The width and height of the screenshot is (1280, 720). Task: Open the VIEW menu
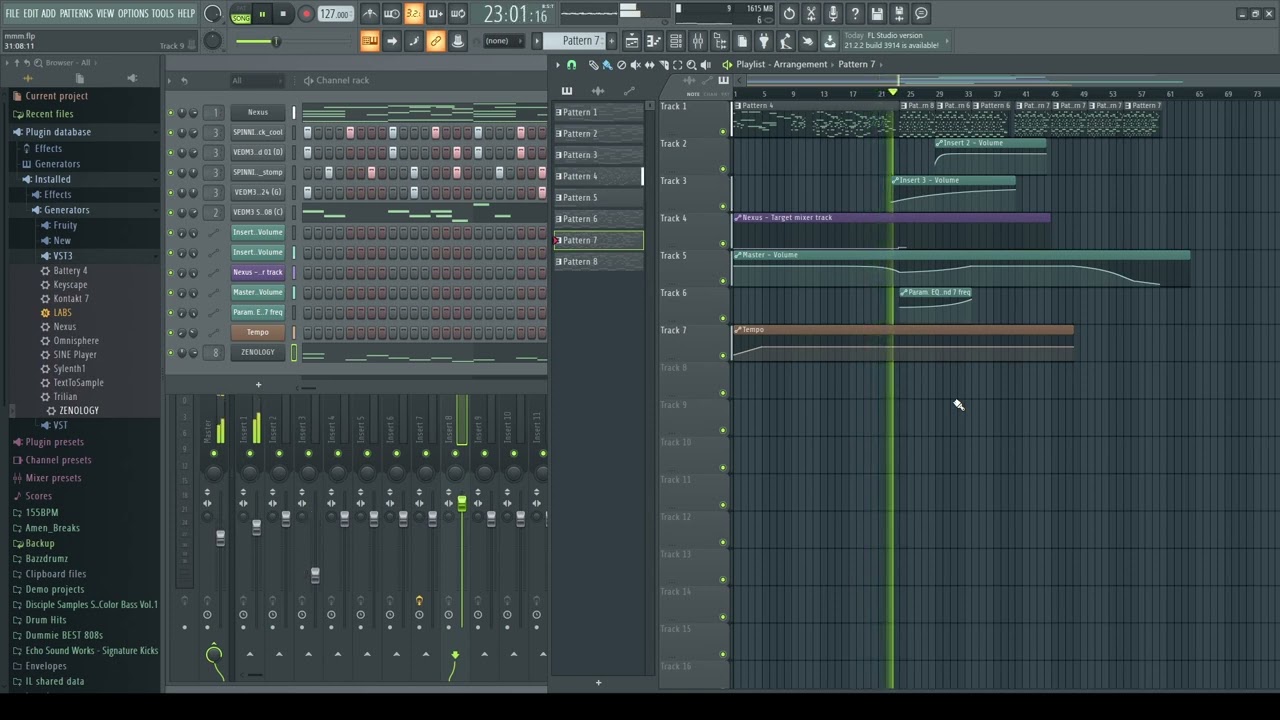click(x=105, y=13)
